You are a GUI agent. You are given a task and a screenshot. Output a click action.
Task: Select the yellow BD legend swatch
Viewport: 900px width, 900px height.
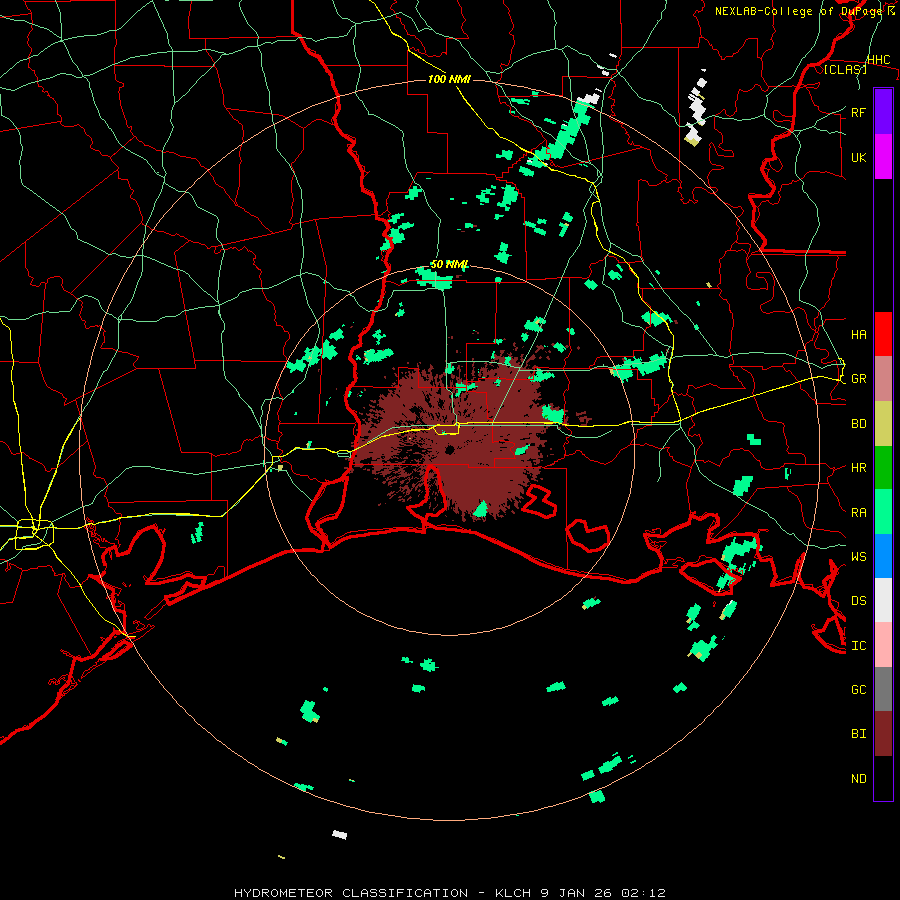click(883, 423)
